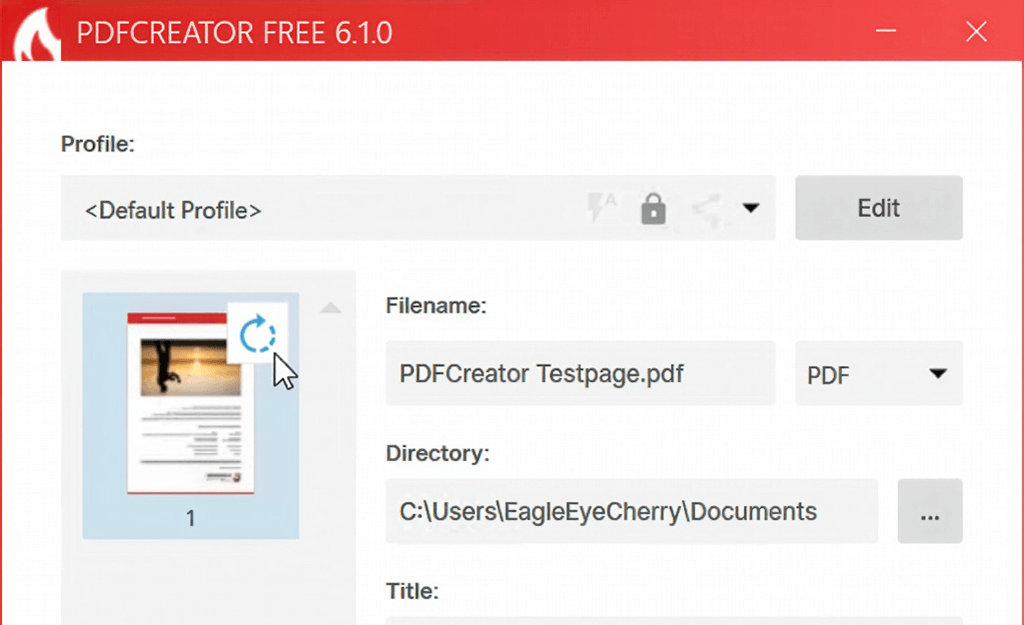Viewport: 1024px width, 625px height.
Task: Expand the profile list with the black arrow
Action: click(x=751, y=208)
